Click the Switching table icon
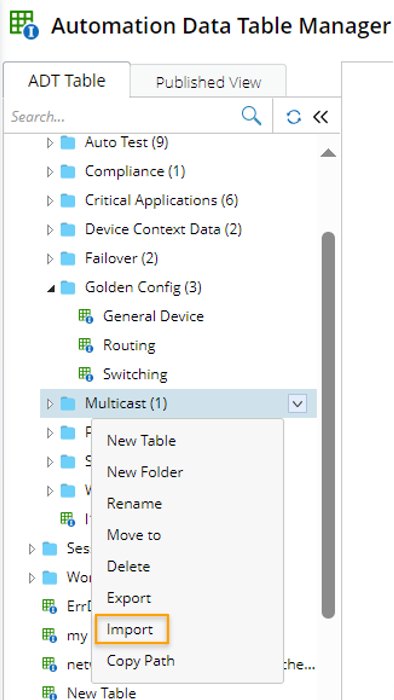The image size is (394, 700). tap(86, 374)
